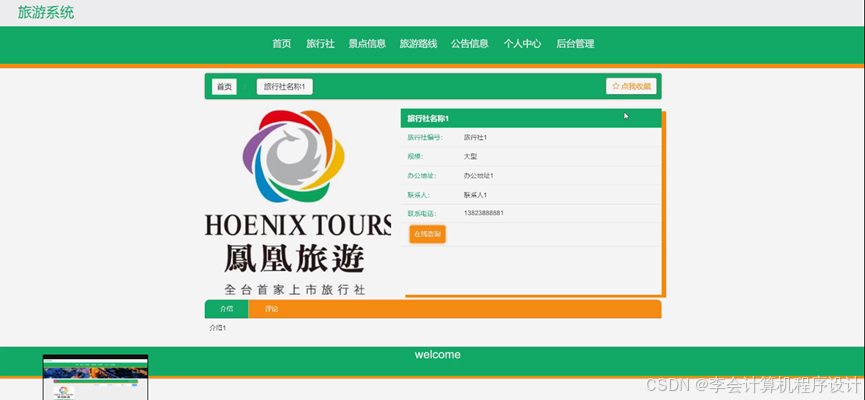Open the 后台管理 navigation menu item
865x400 pixels.
tap(575, 44)
